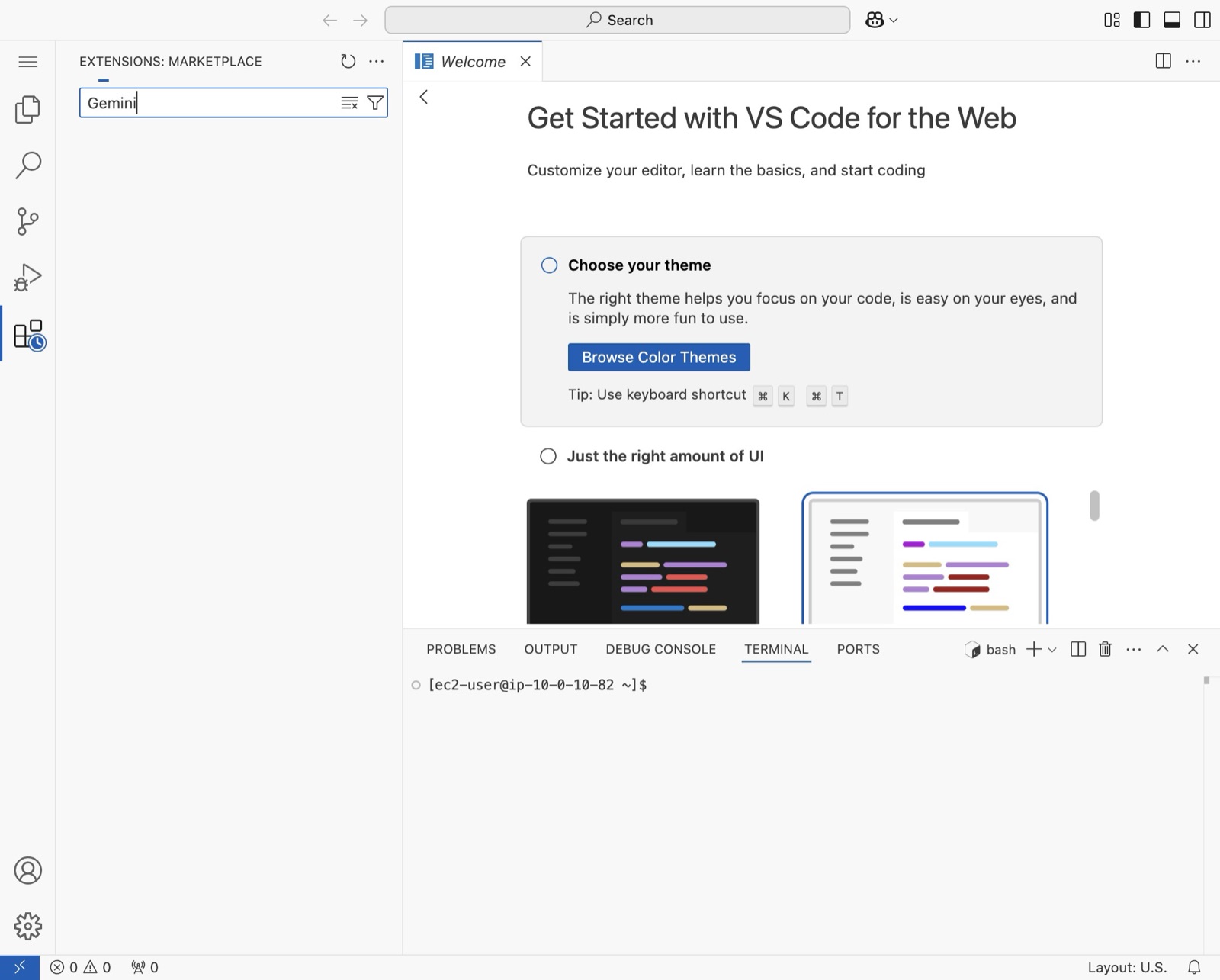Switch to the Problems panel tab

(x=461, y=649)
